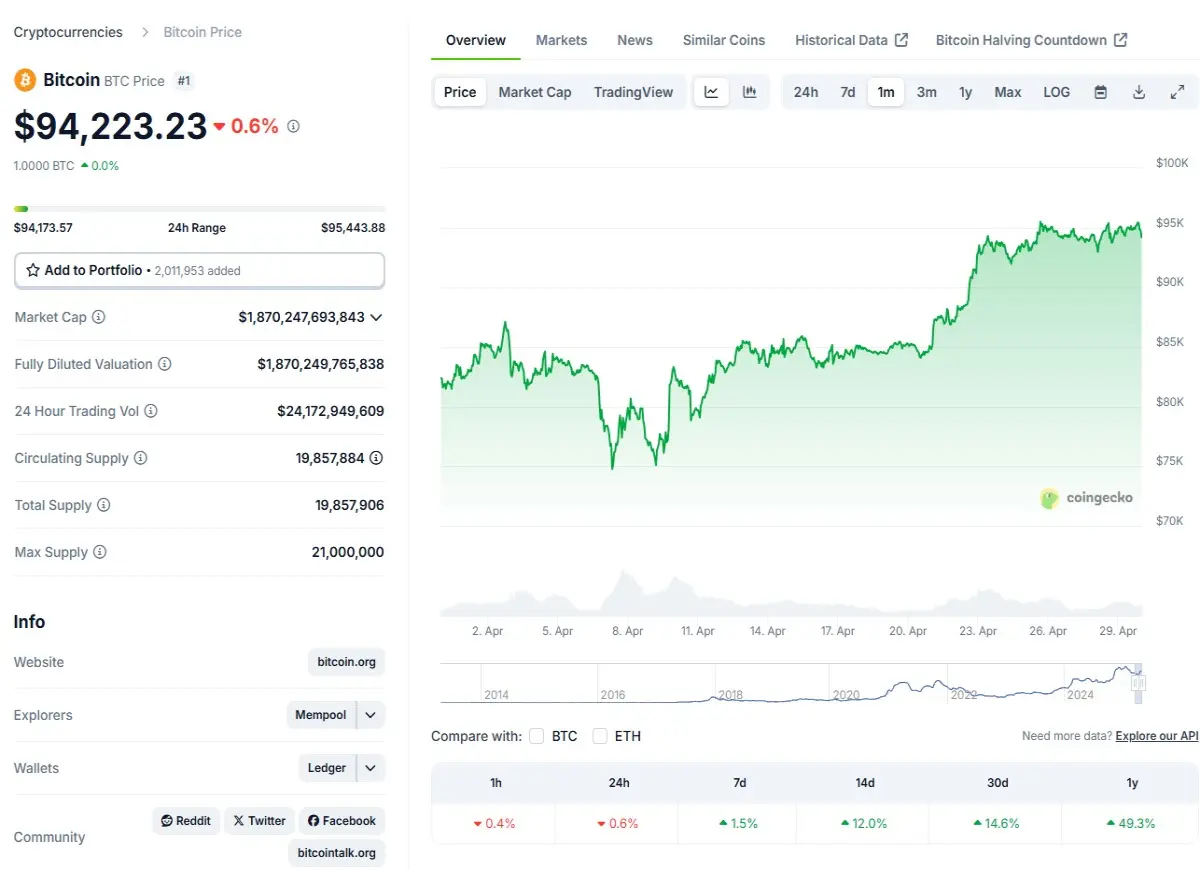Click info icon next to Circulating Supply label

point(141,458)
